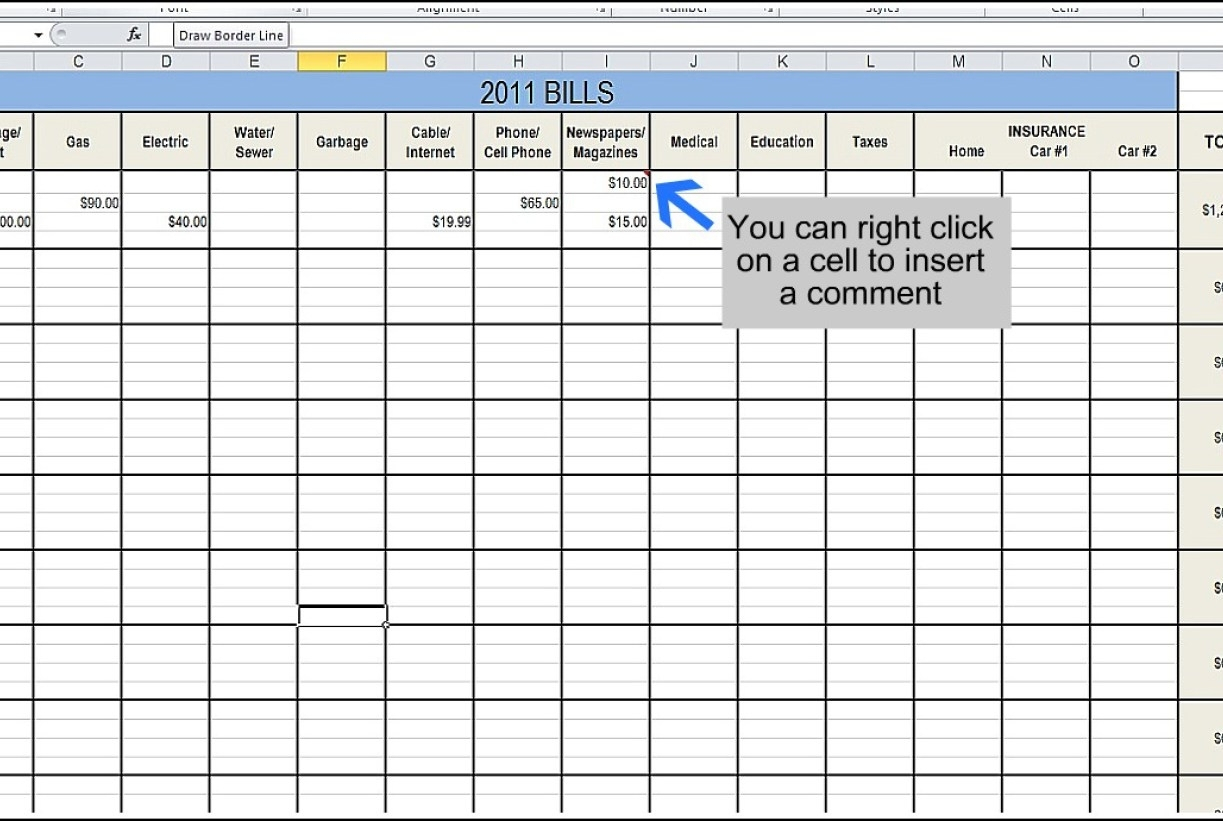Select the Phone/Cell Phone header cell

click(518, 142)
